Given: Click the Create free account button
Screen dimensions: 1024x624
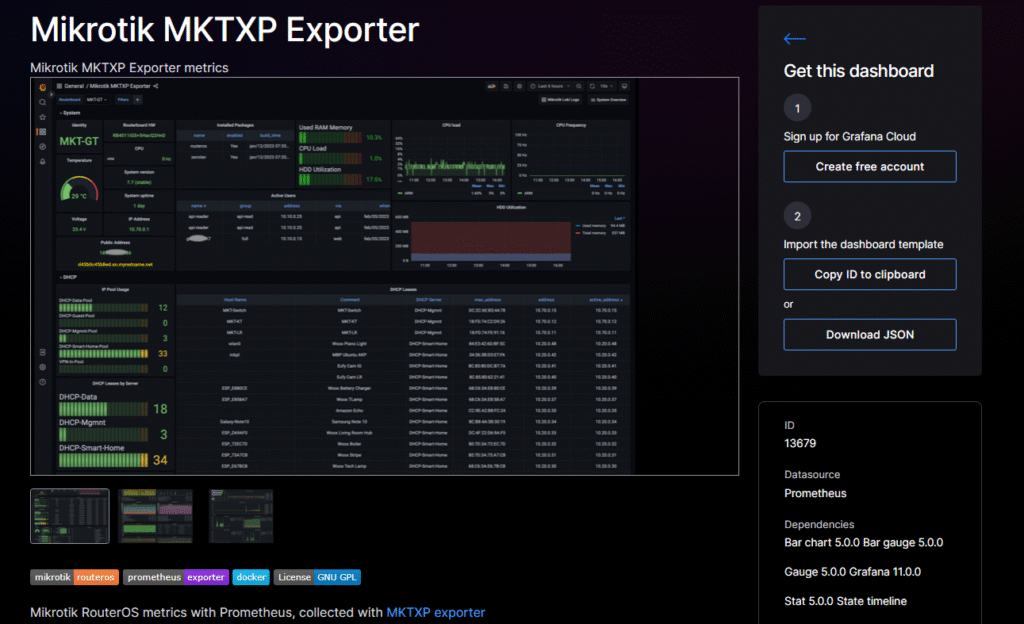Looking at the screenshot, I should (x=869, y=166).
